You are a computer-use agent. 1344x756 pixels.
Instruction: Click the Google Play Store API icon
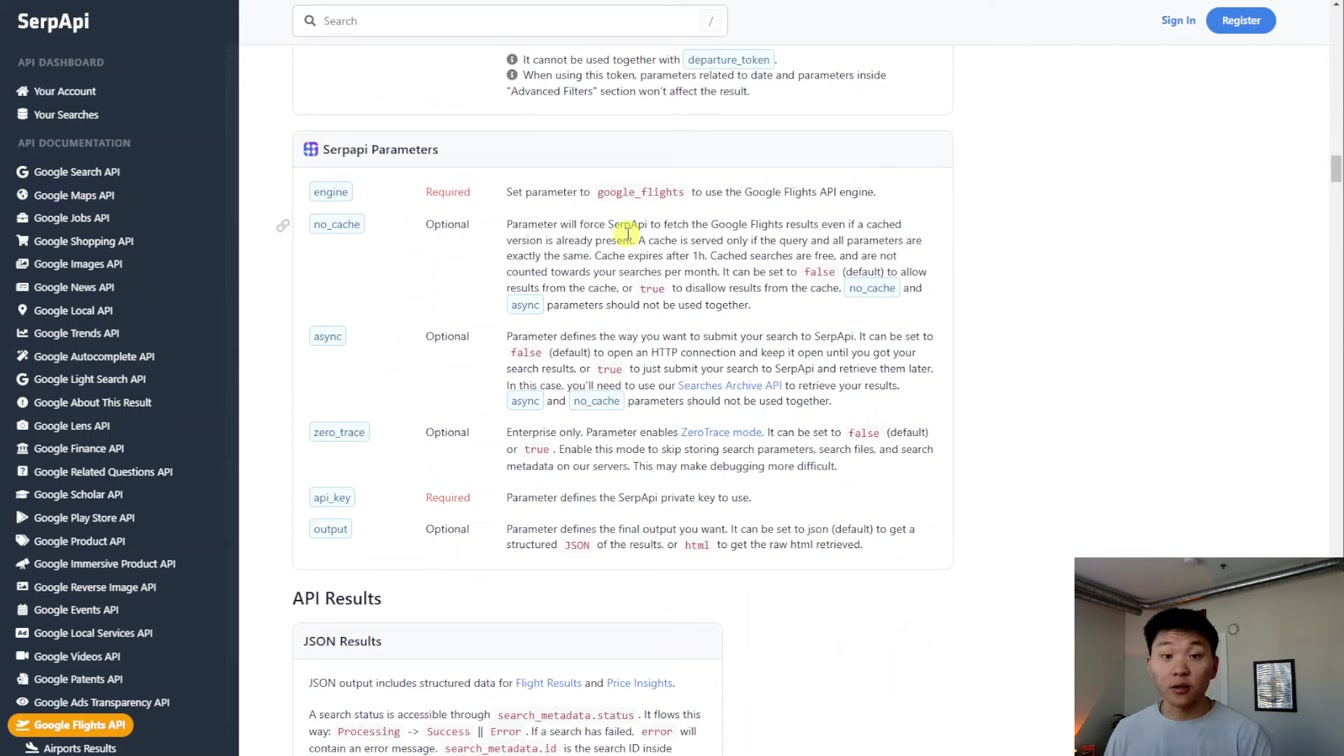click(x=22, y=518)
